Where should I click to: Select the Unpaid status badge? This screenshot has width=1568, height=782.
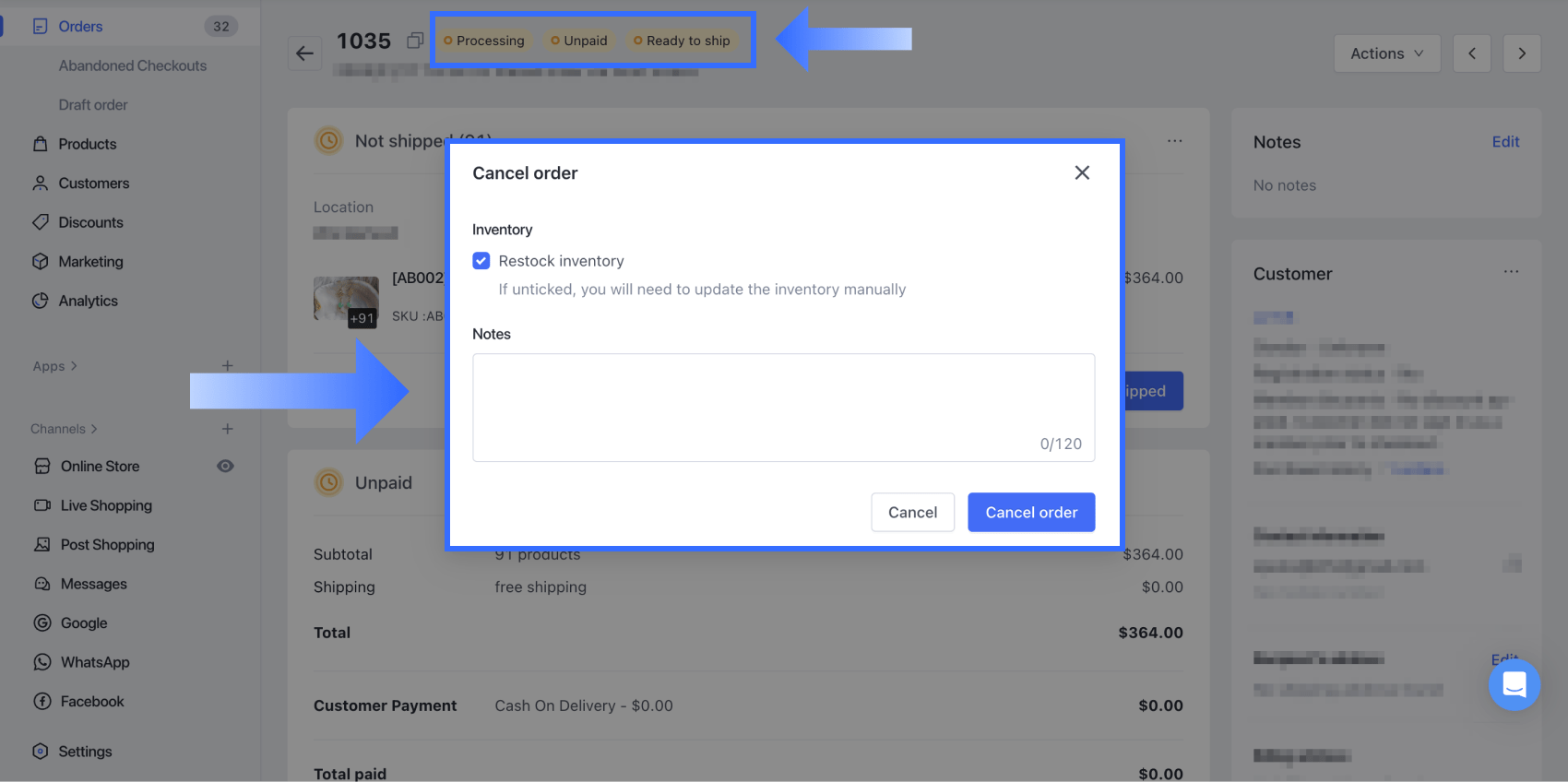pos(578,41)
